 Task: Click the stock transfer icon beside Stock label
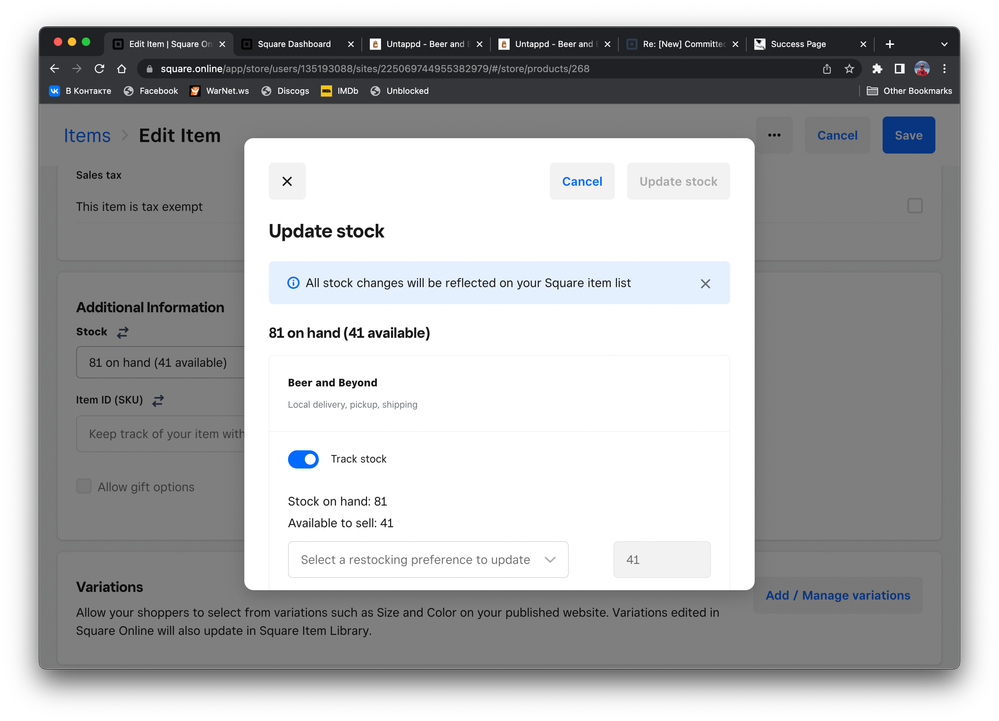coord(121,331)
